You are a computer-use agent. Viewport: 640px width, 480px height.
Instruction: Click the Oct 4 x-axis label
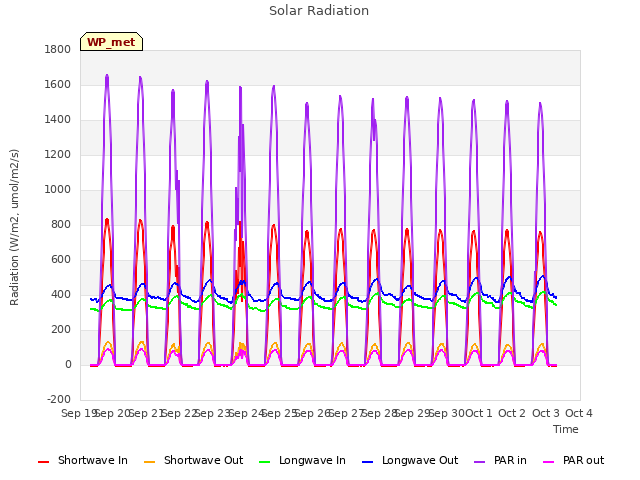(579, 413)
